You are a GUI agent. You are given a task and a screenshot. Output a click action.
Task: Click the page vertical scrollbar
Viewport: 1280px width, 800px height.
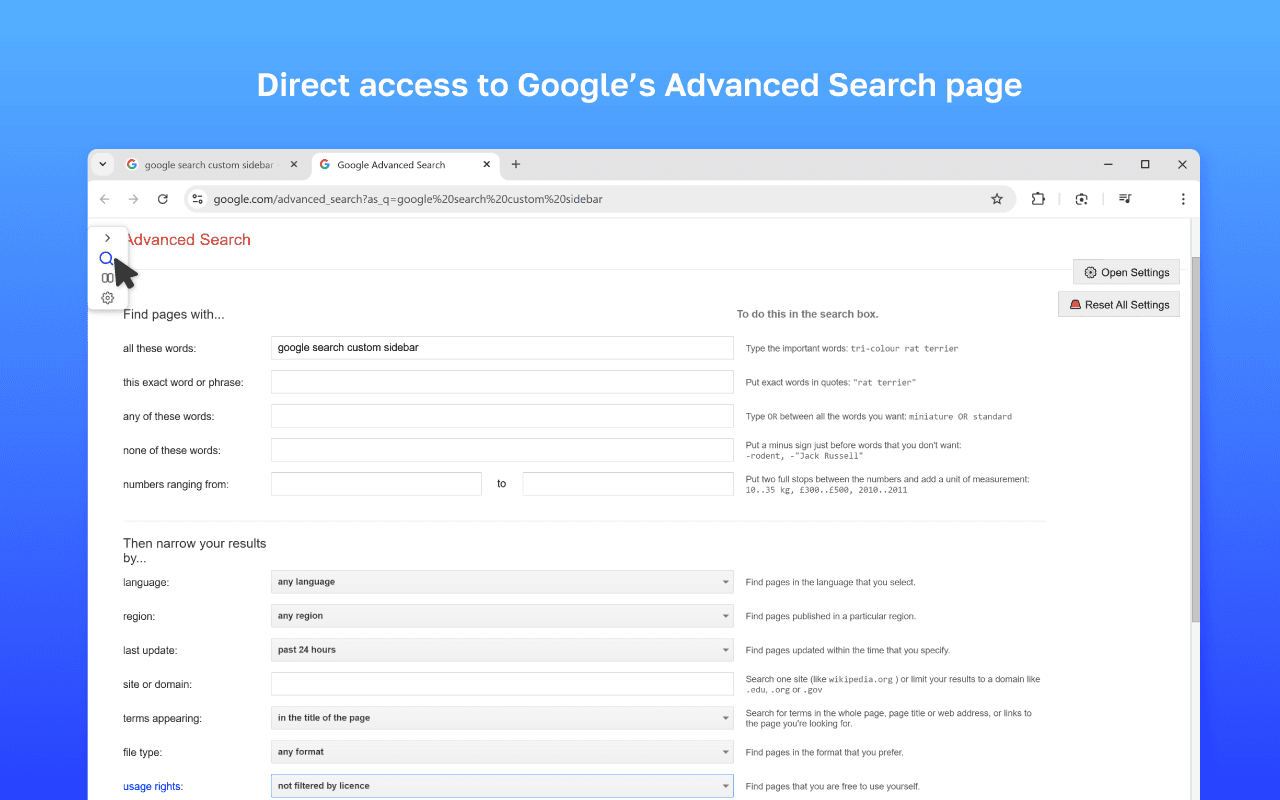click(1195, 440)
